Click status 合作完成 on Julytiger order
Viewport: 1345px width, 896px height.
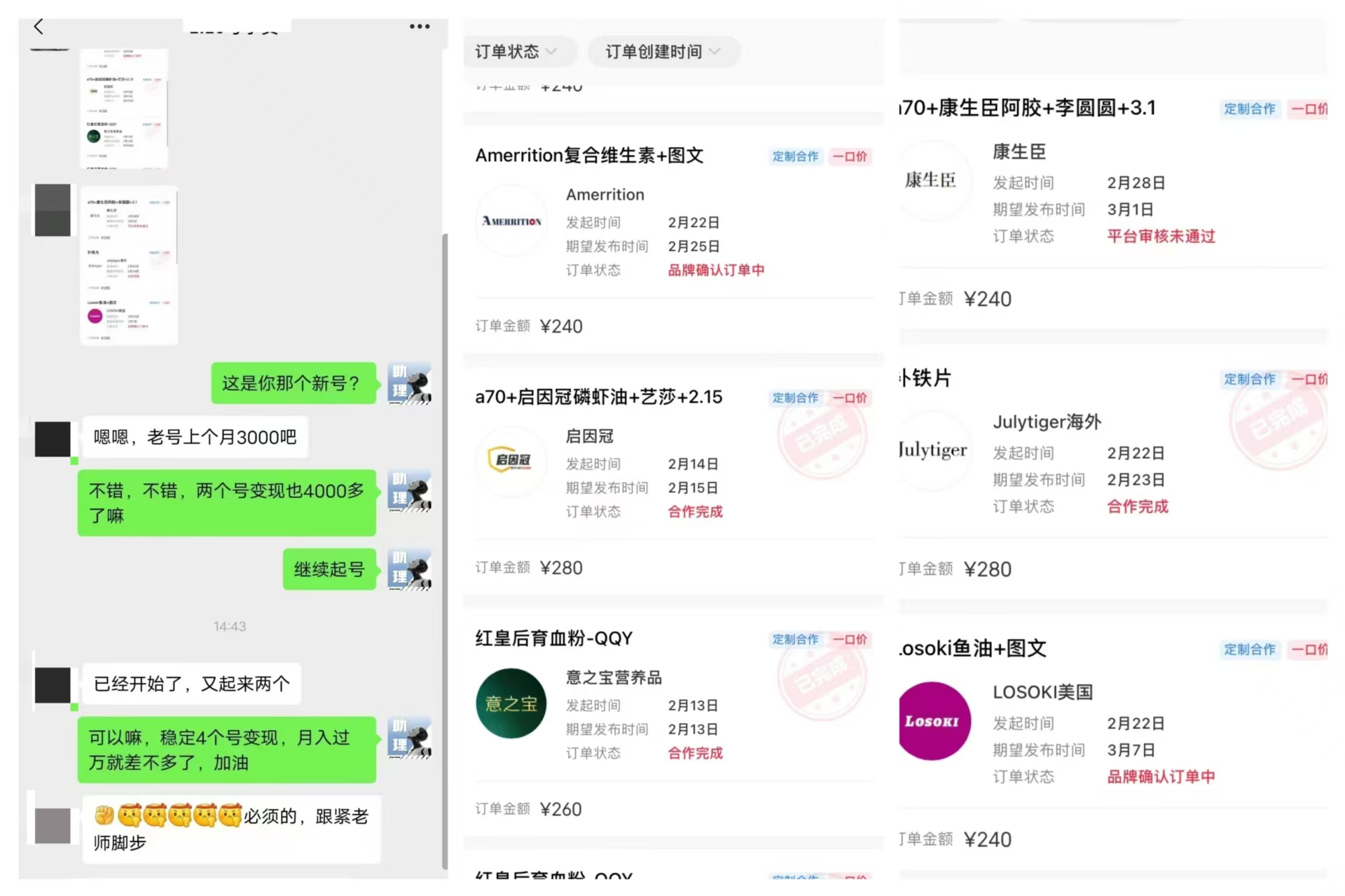click(1138, 506)
